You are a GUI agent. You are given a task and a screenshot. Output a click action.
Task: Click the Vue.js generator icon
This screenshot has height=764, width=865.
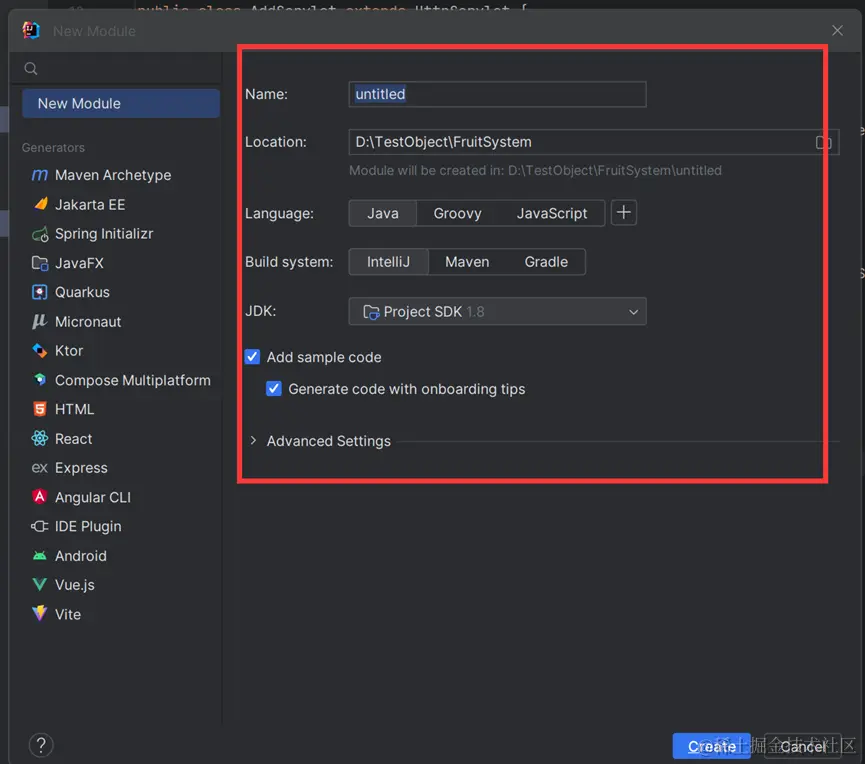40,585
